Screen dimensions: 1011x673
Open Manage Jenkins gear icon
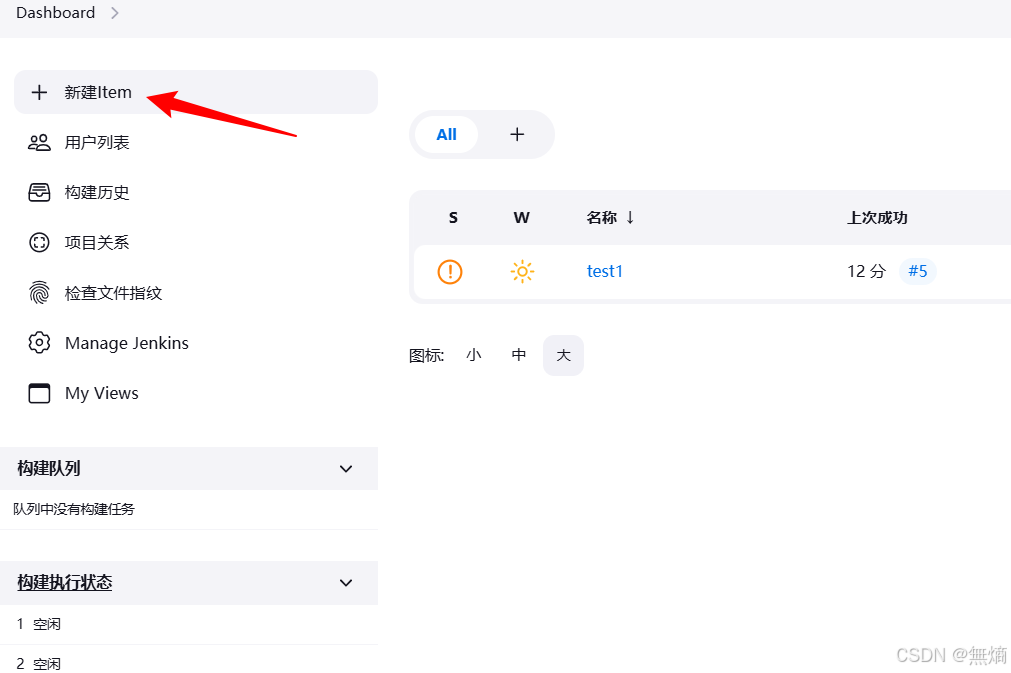39,343
